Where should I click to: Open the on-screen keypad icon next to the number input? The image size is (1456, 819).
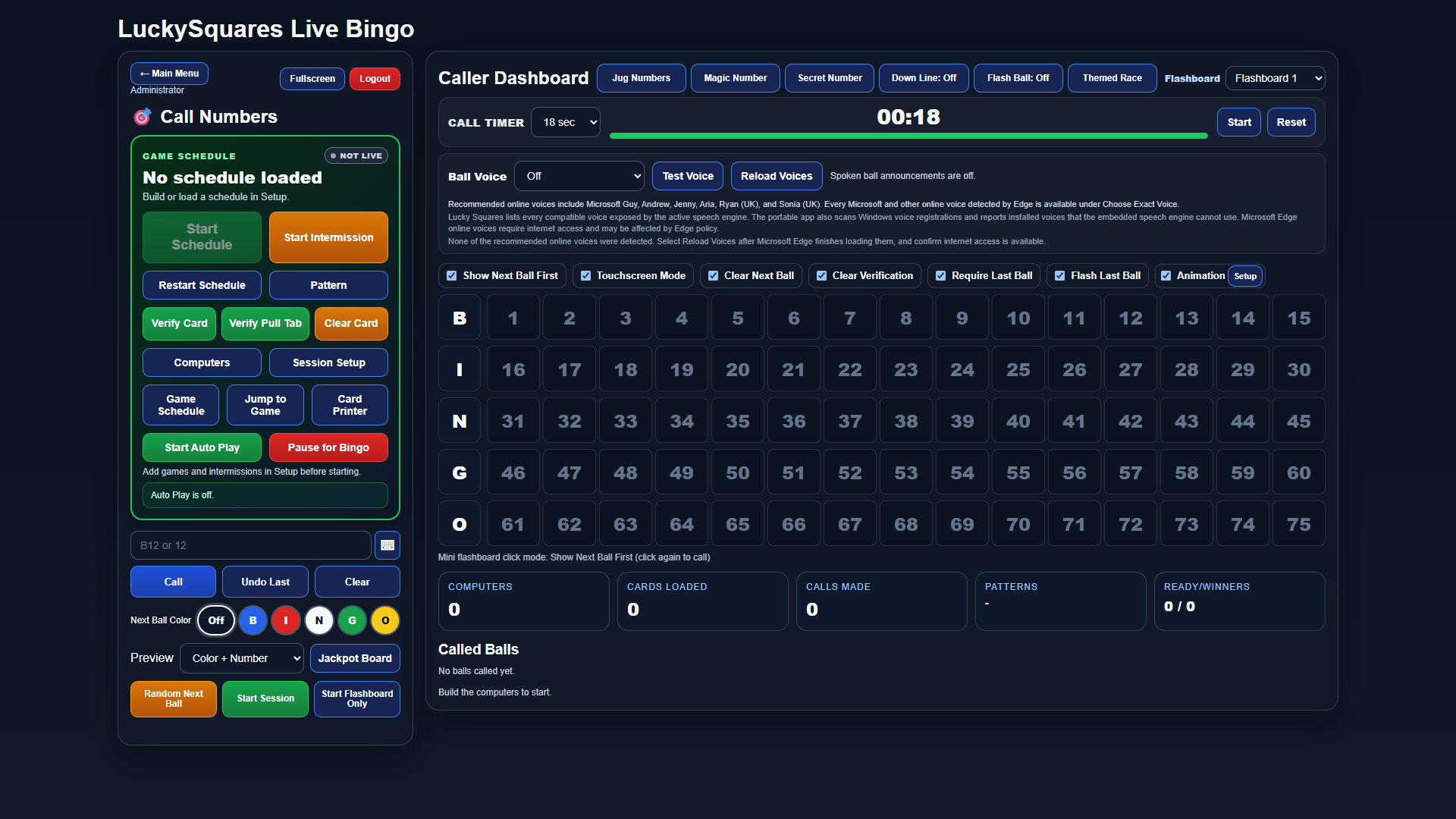388,545
